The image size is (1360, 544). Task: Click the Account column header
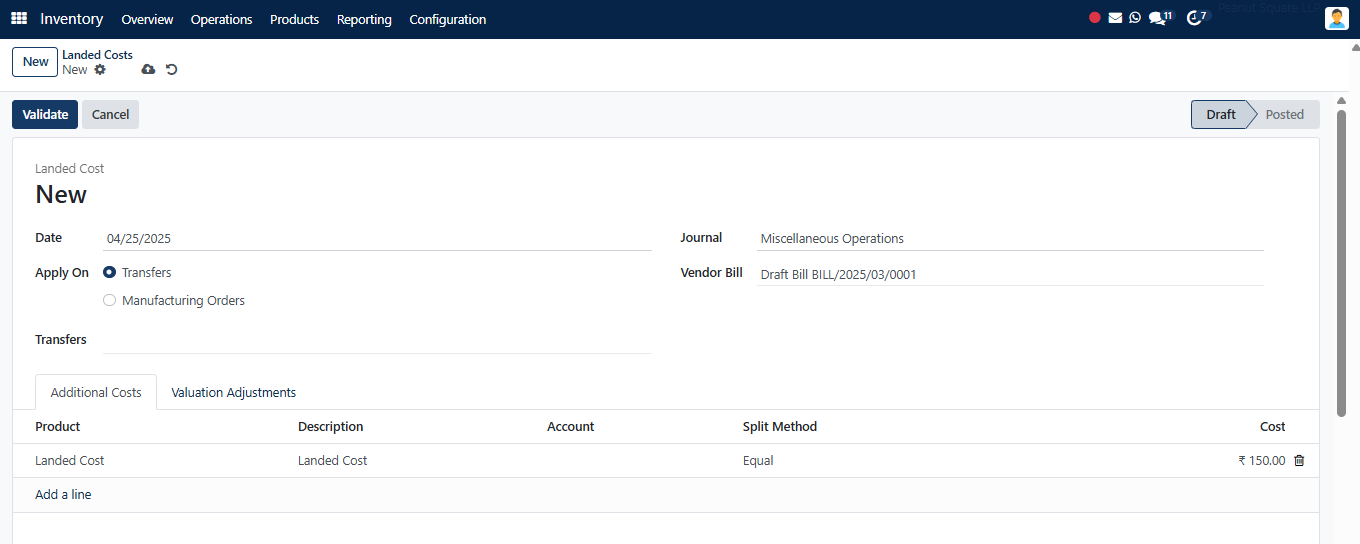click(570, 426)
